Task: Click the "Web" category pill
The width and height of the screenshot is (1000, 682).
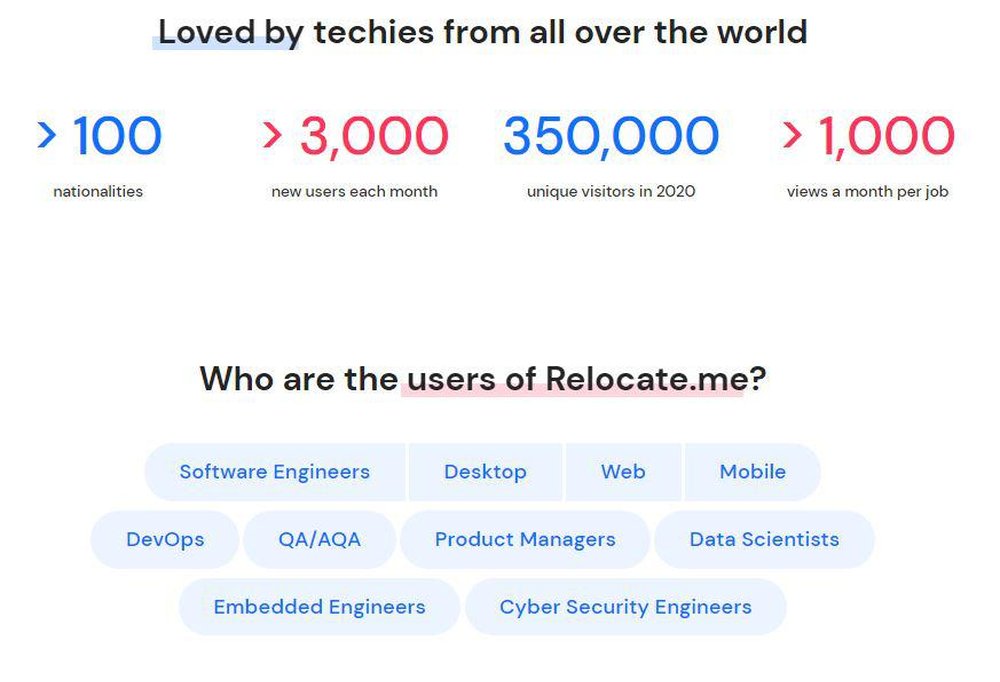Action: click(623, 471)
